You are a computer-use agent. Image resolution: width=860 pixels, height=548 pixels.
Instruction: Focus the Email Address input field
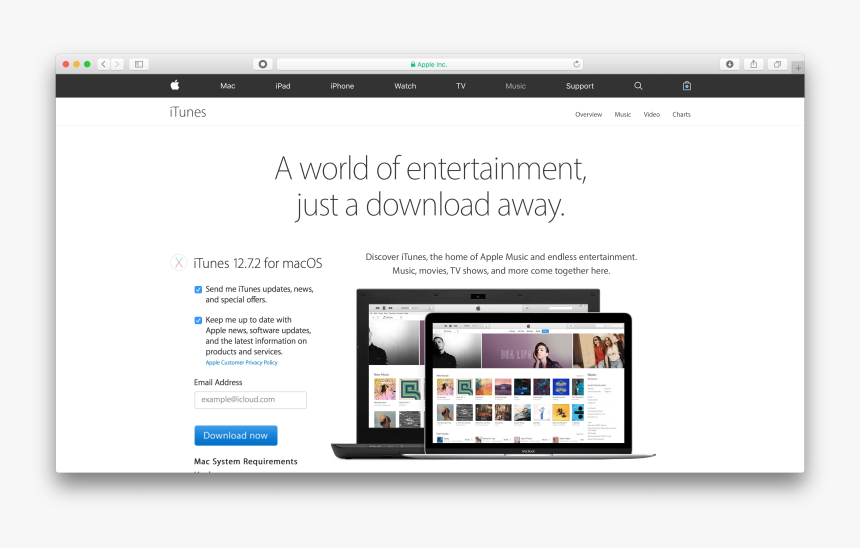250,400
